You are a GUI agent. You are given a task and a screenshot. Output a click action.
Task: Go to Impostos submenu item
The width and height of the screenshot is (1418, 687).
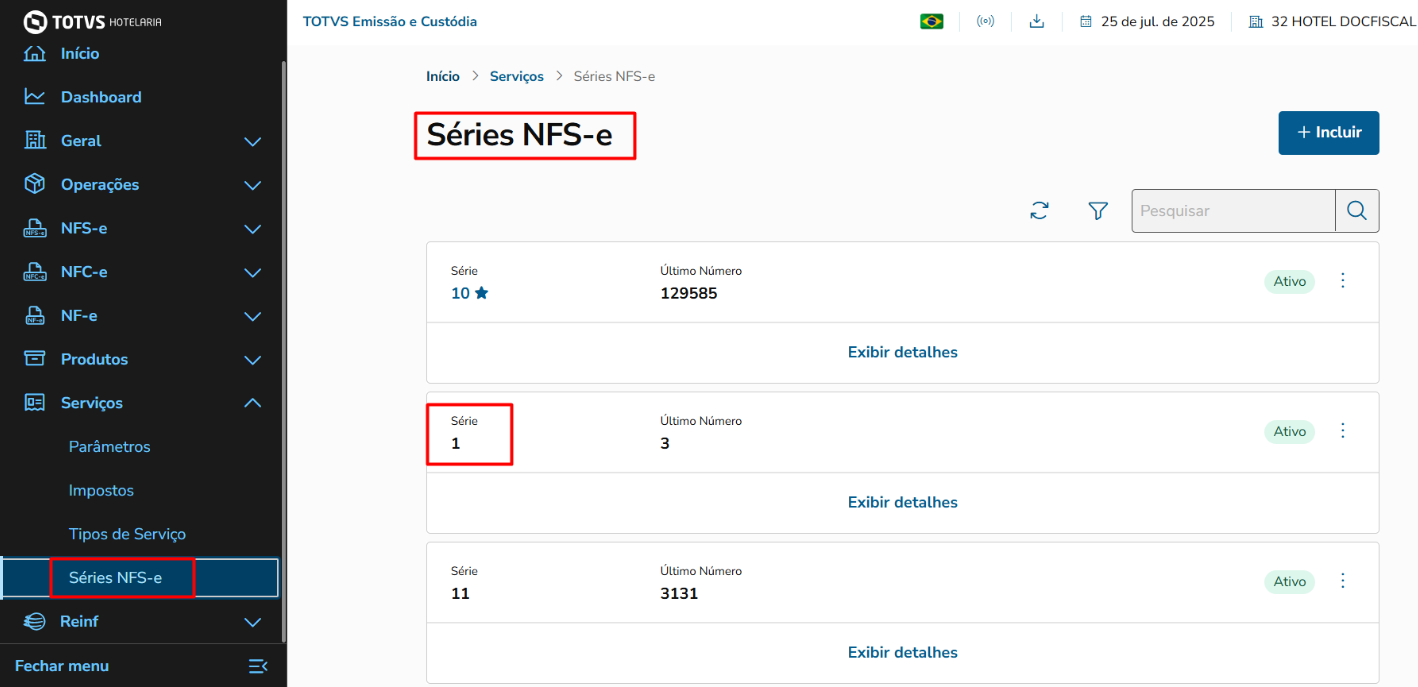click(x=101, y=491)
